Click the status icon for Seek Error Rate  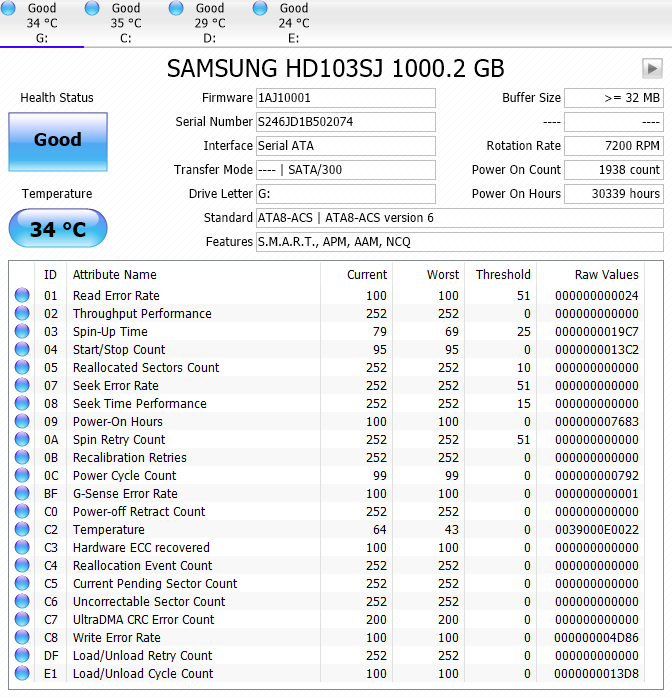(x=22, y=385)
